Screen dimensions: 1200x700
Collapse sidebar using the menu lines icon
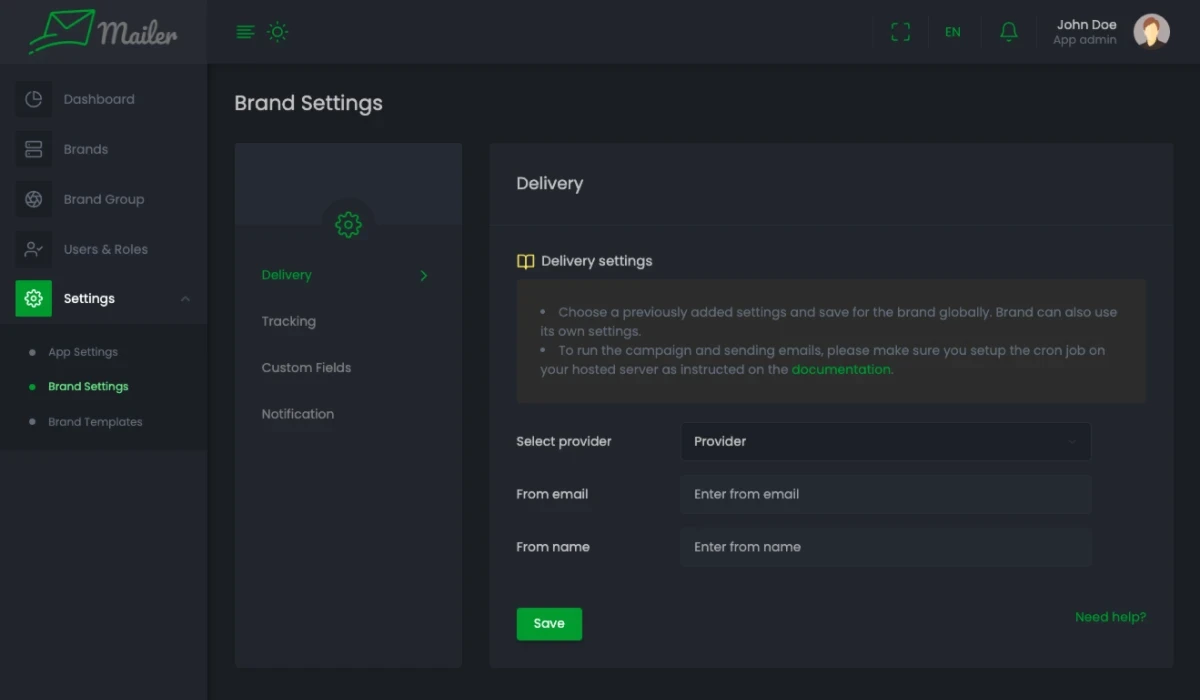[x=245, y=32]
